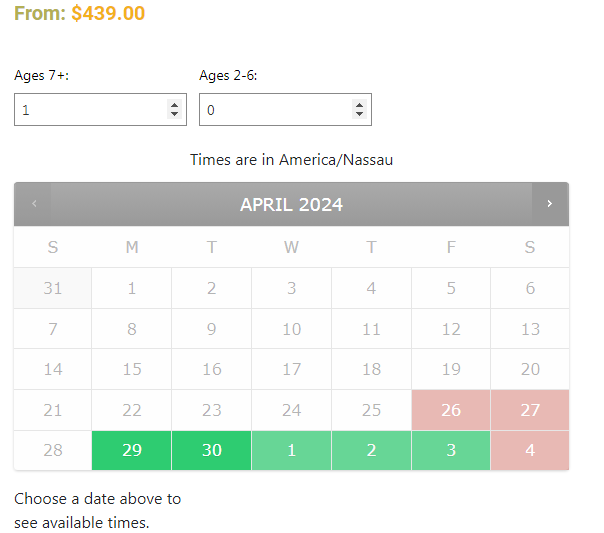Choose May 2 in the bottom row
604x533 pixels.
[x=371, y=450]
